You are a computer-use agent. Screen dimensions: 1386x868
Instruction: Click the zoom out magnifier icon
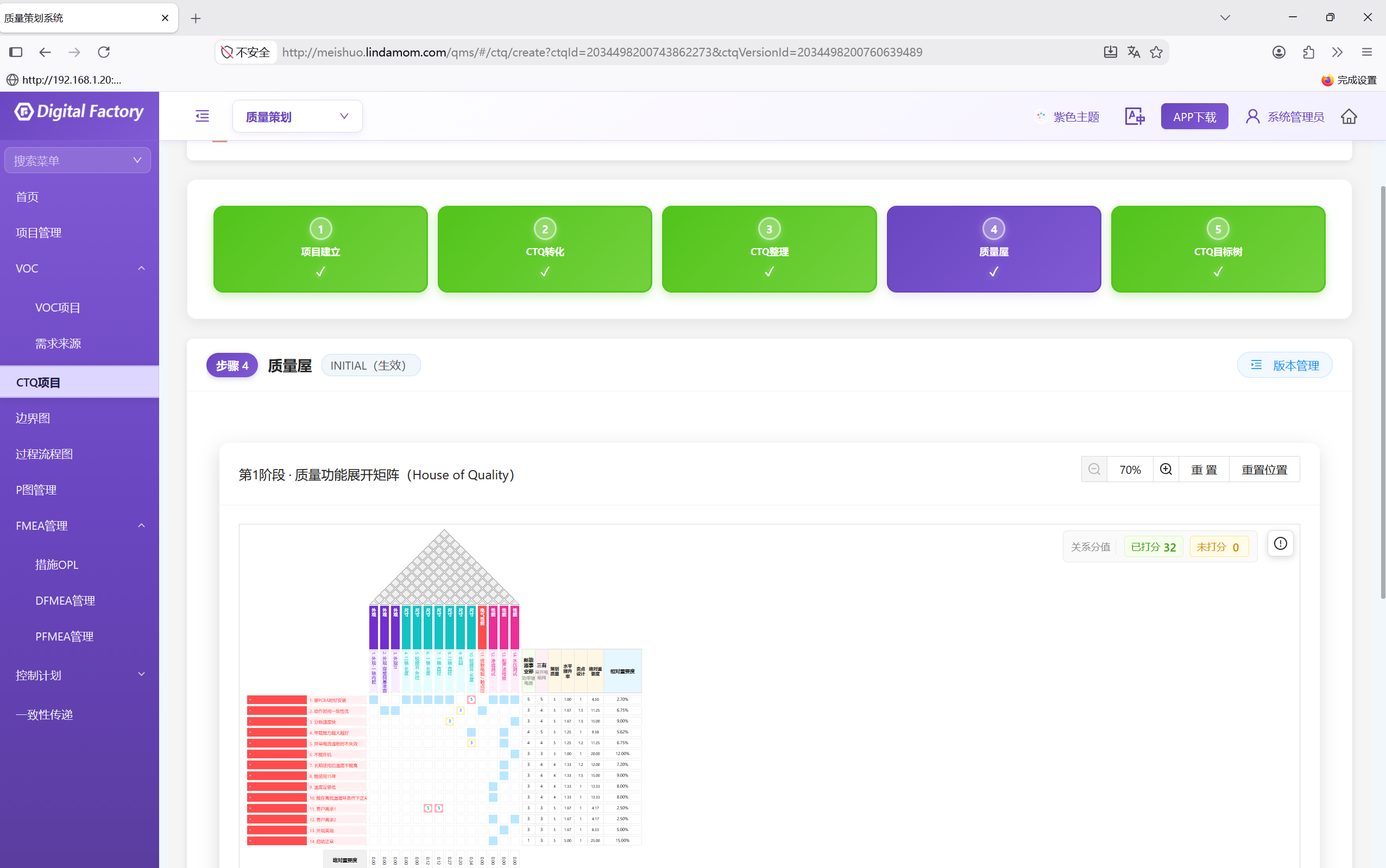(x=1094, y=469)
